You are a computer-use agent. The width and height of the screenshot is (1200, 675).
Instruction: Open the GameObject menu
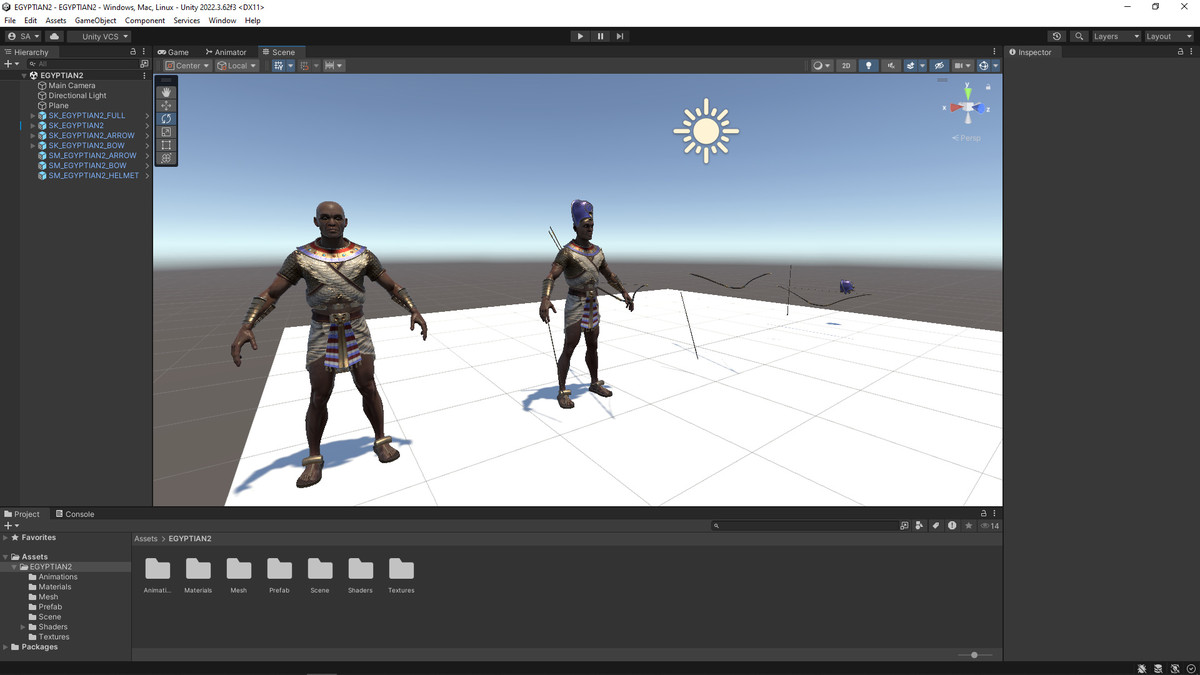point(95,20)
